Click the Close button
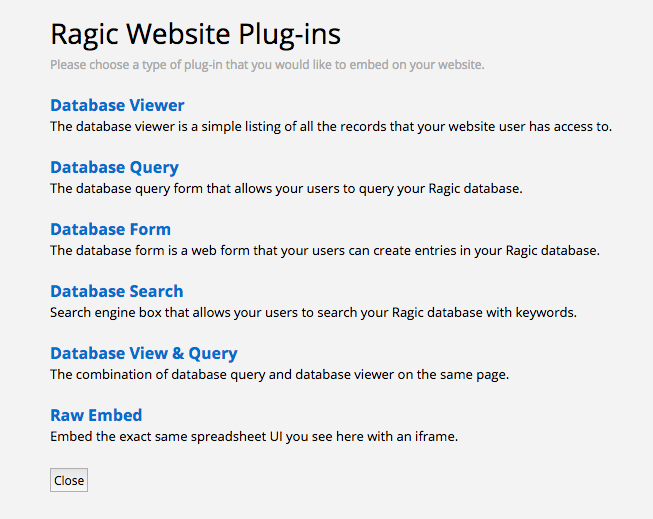This screenshot has width=653, height=519. [x=69, y=480]
